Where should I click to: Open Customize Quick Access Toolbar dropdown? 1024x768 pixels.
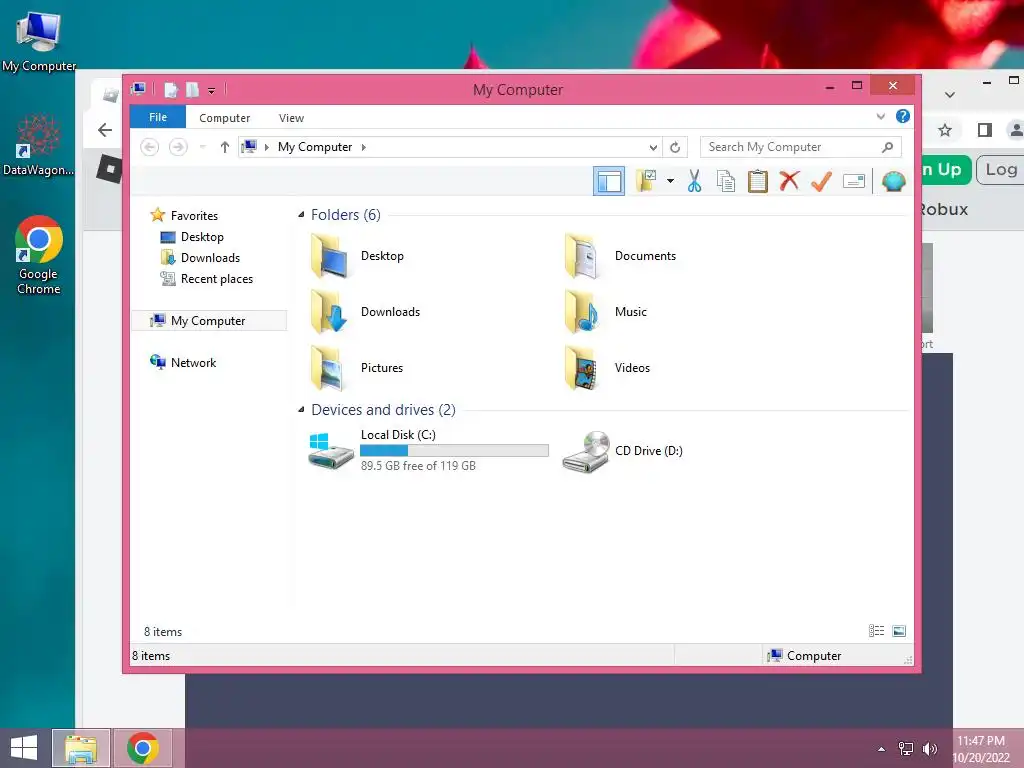pos(212,91)
